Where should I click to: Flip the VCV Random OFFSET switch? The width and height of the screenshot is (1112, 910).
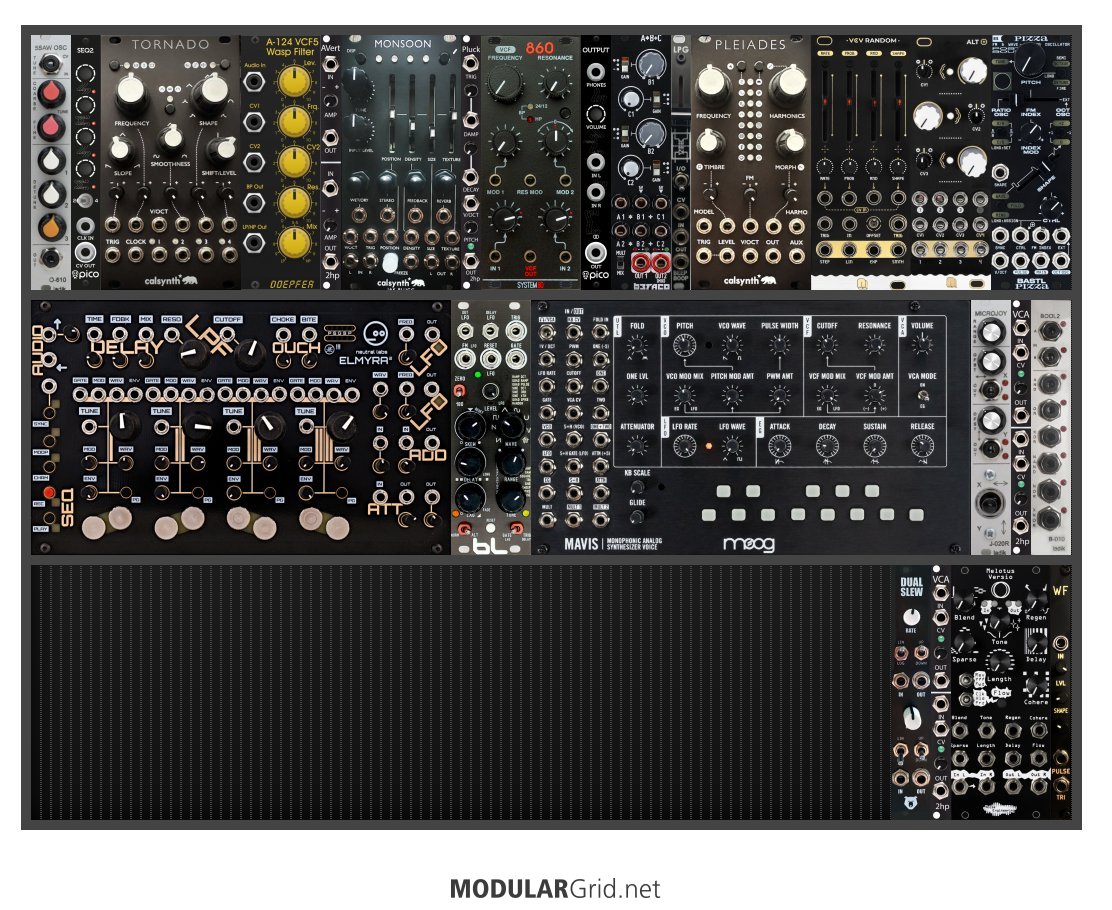click(874, 224)
